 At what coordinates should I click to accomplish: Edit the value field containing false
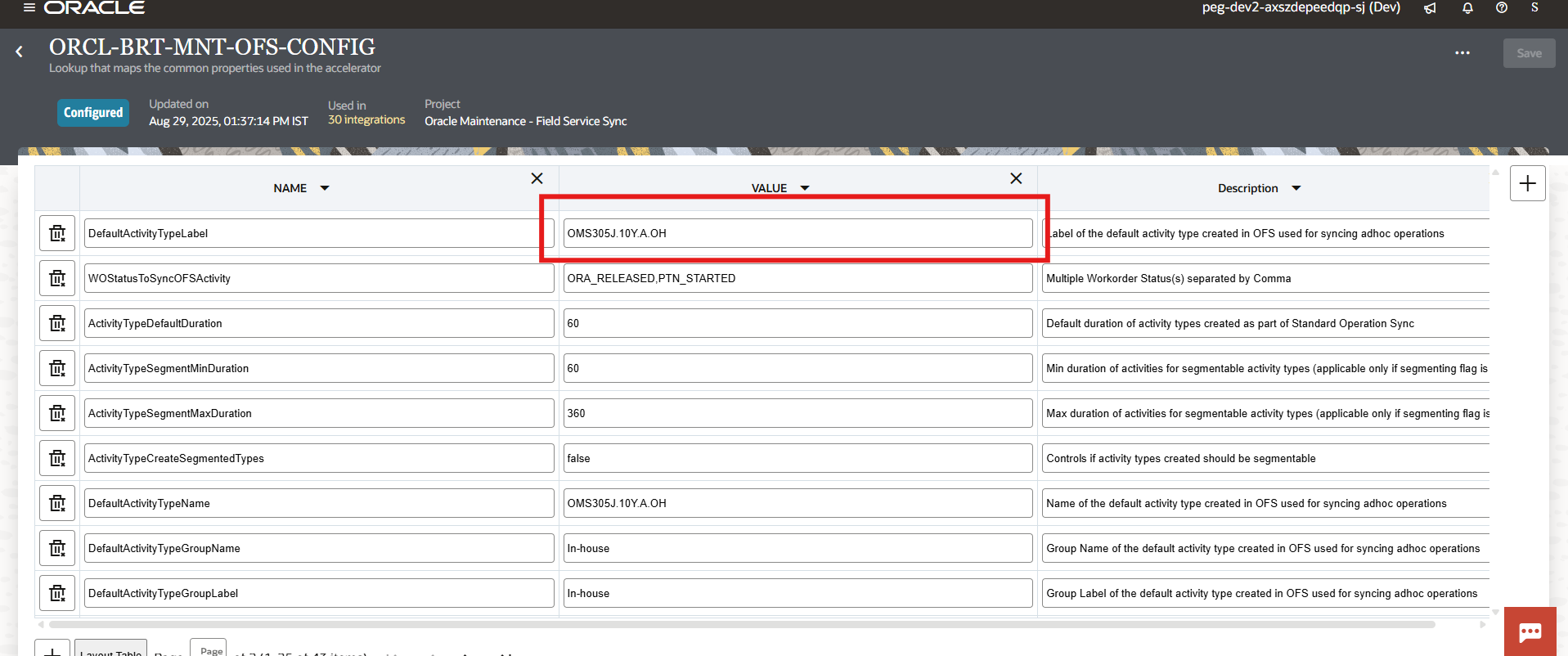pos(797,458)
